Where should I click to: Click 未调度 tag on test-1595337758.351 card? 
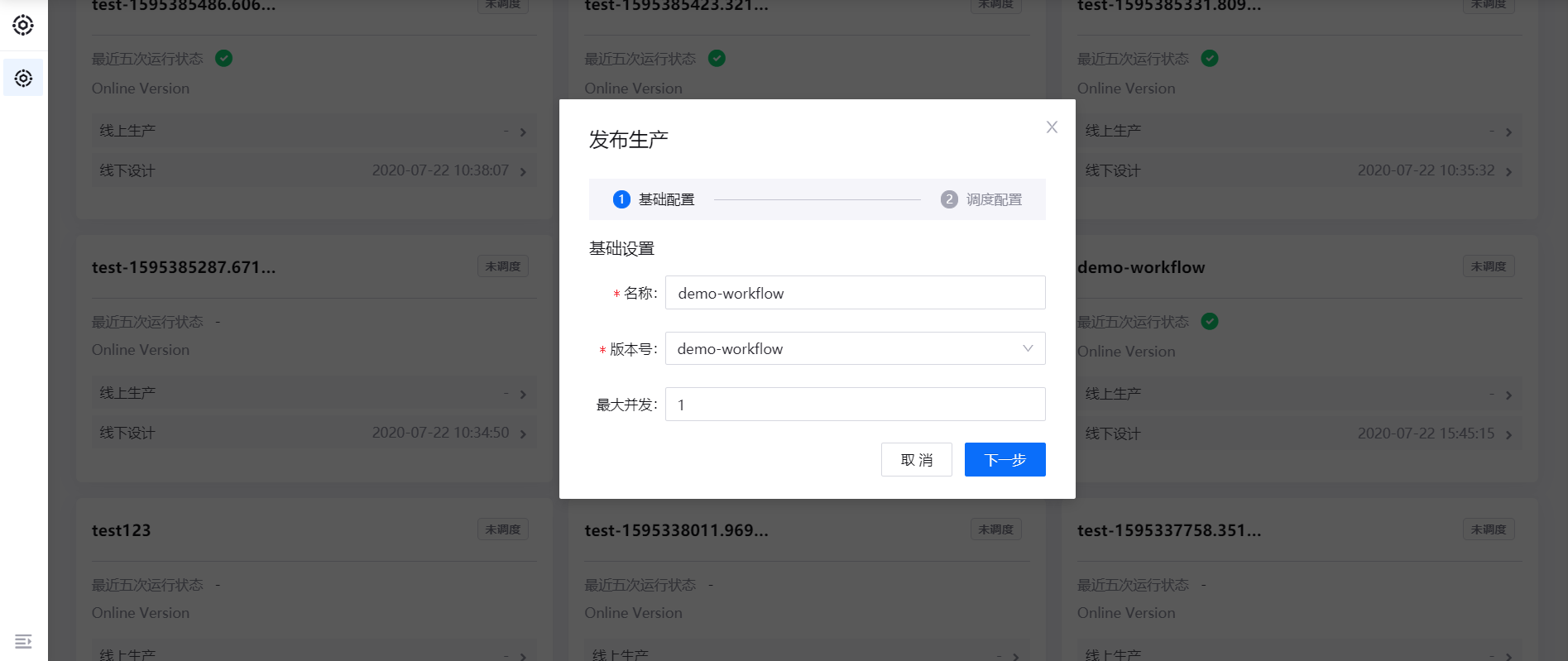tap(1489, 529)
